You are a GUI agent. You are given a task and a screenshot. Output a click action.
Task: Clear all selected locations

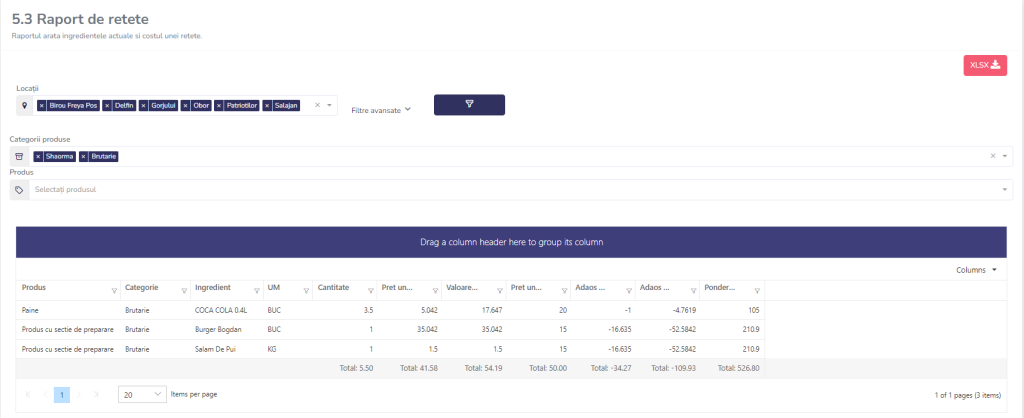[317, 105]
